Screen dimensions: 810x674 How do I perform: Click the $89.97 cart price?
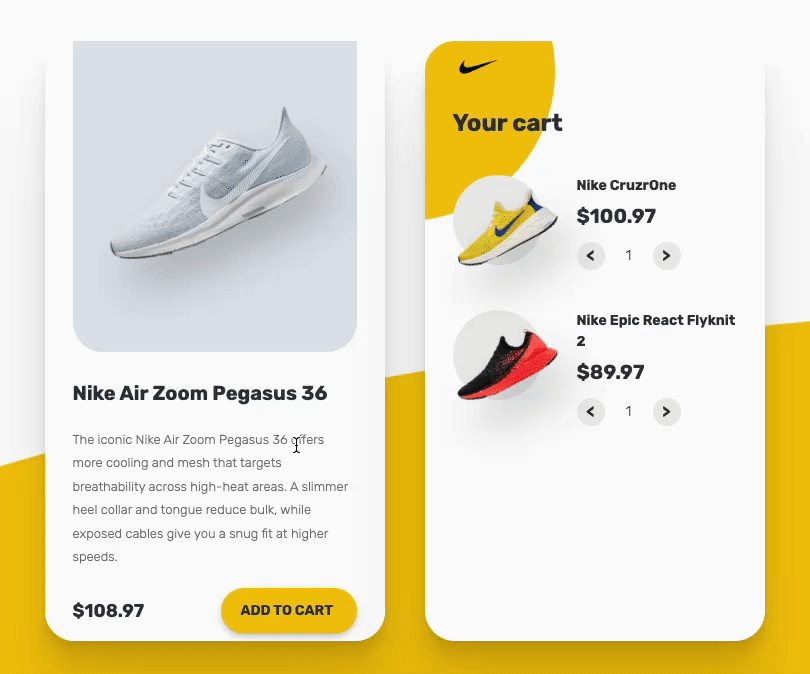(611, 372)
